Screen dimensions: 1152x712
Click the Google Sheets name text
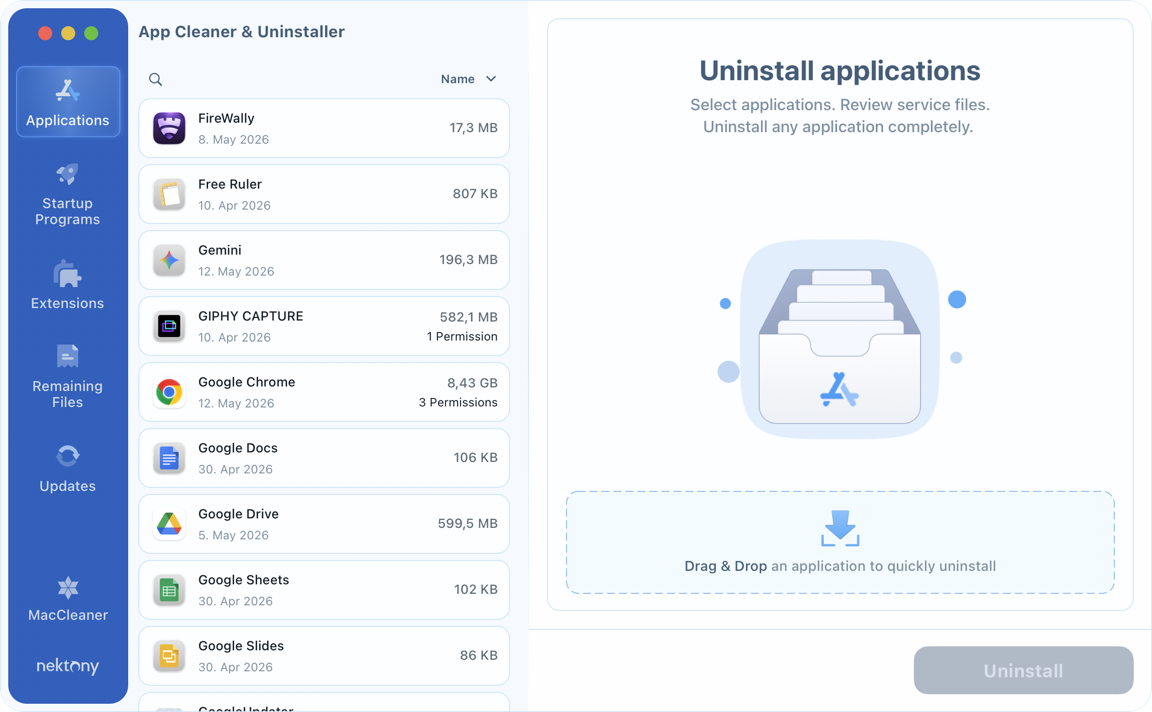tap(244, 580)
